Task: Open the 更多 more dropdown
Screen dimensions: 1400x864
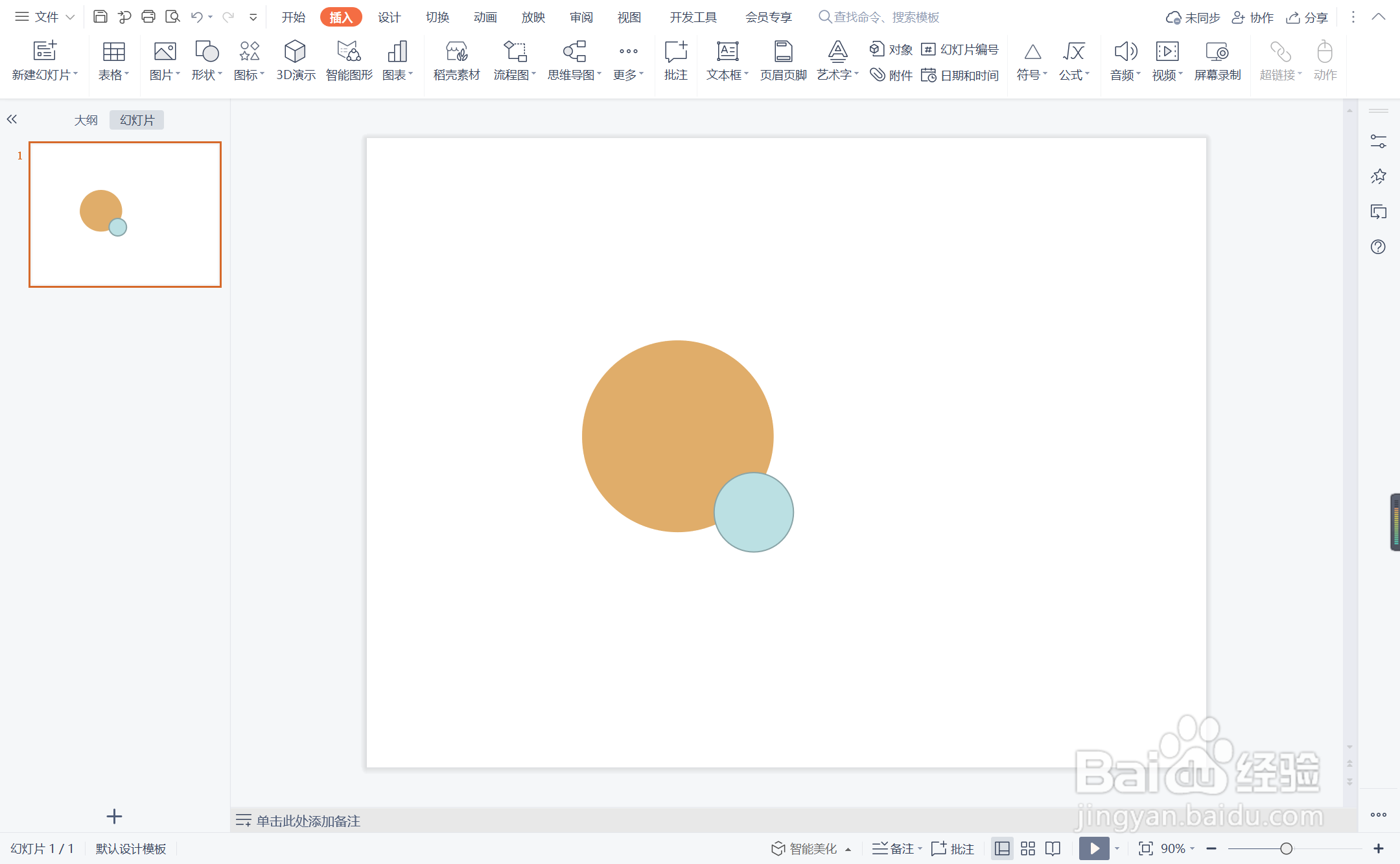Action: coord(628,61)
